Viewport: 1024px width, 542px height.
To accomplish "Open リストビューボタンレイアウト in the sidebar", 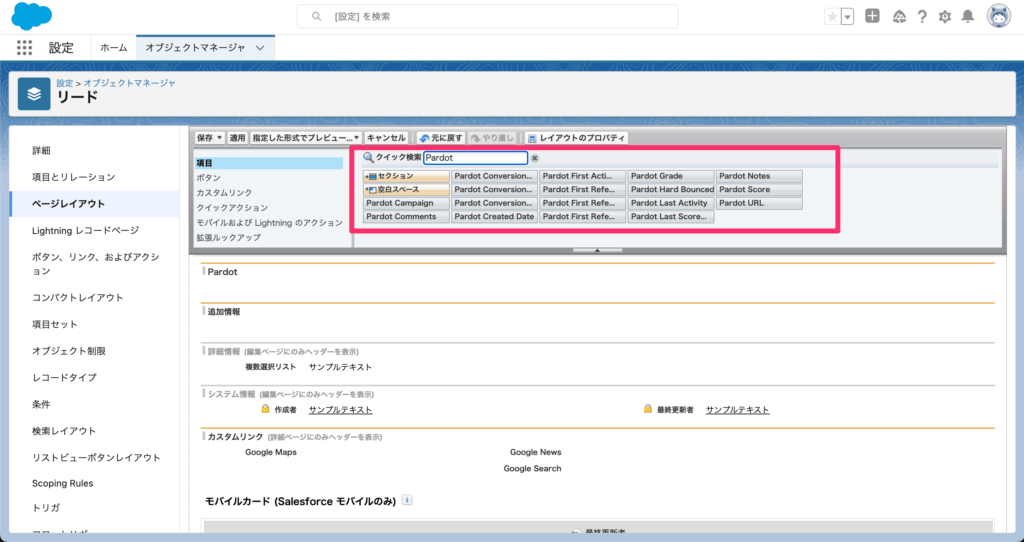I will [x=96, y=458].
